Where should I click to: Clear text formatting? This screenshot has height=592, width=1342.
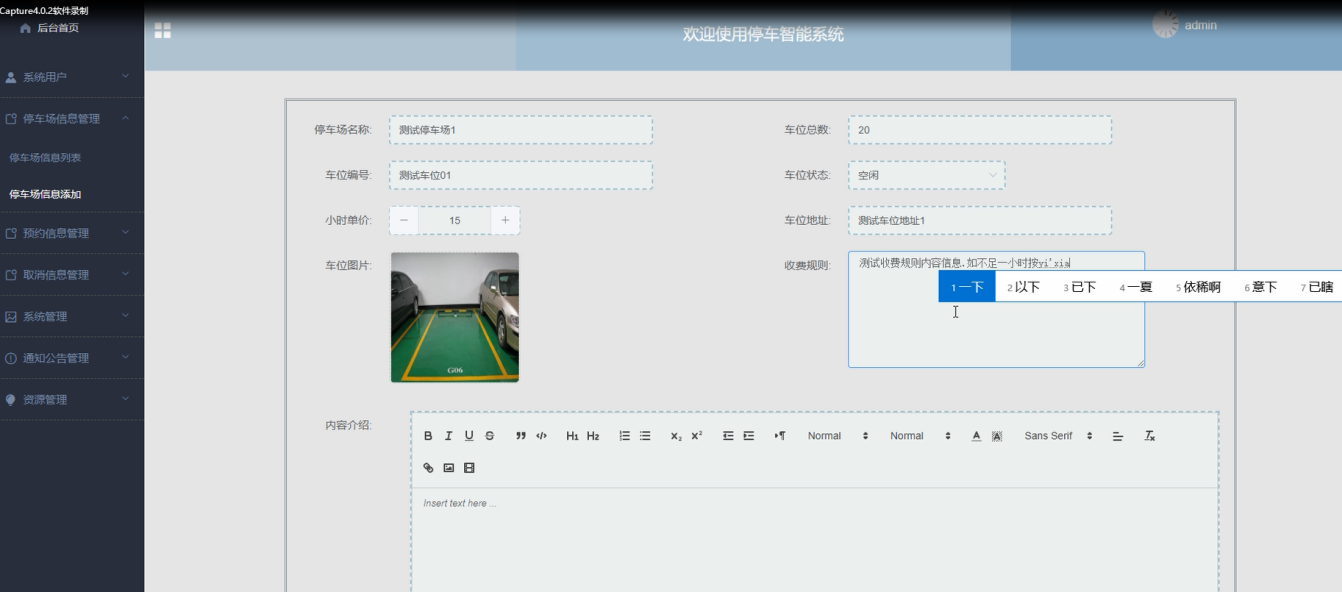tap(1150, 436)
